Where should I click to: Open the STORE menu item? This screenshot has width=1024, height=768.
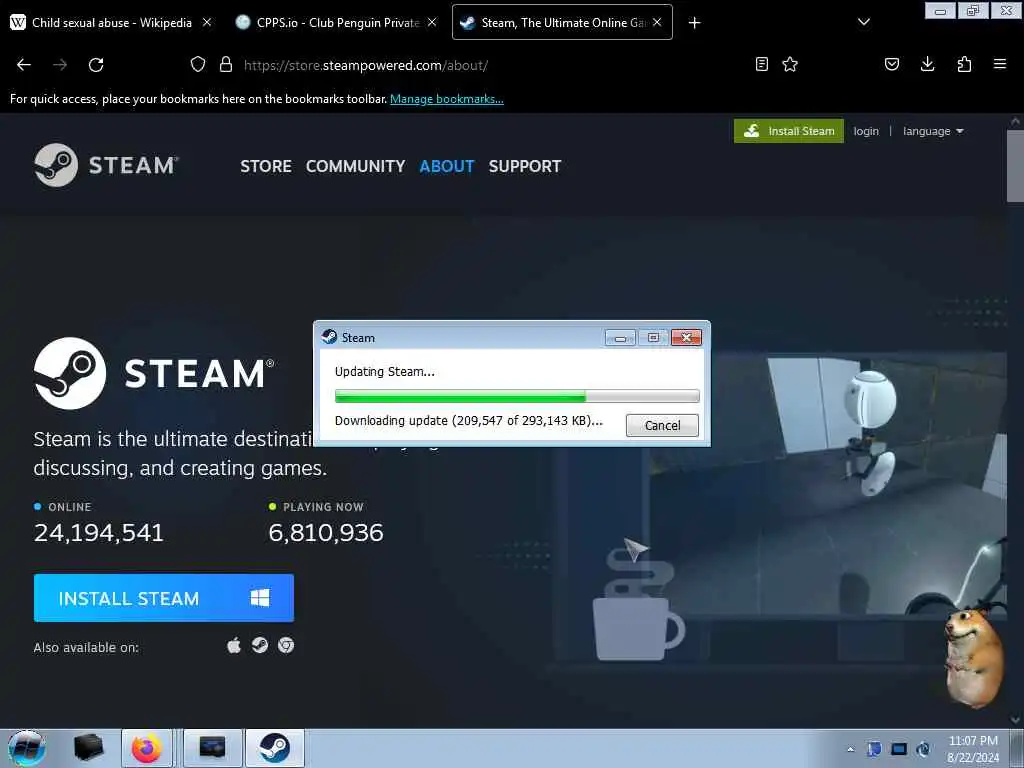[x=266, y=166]
